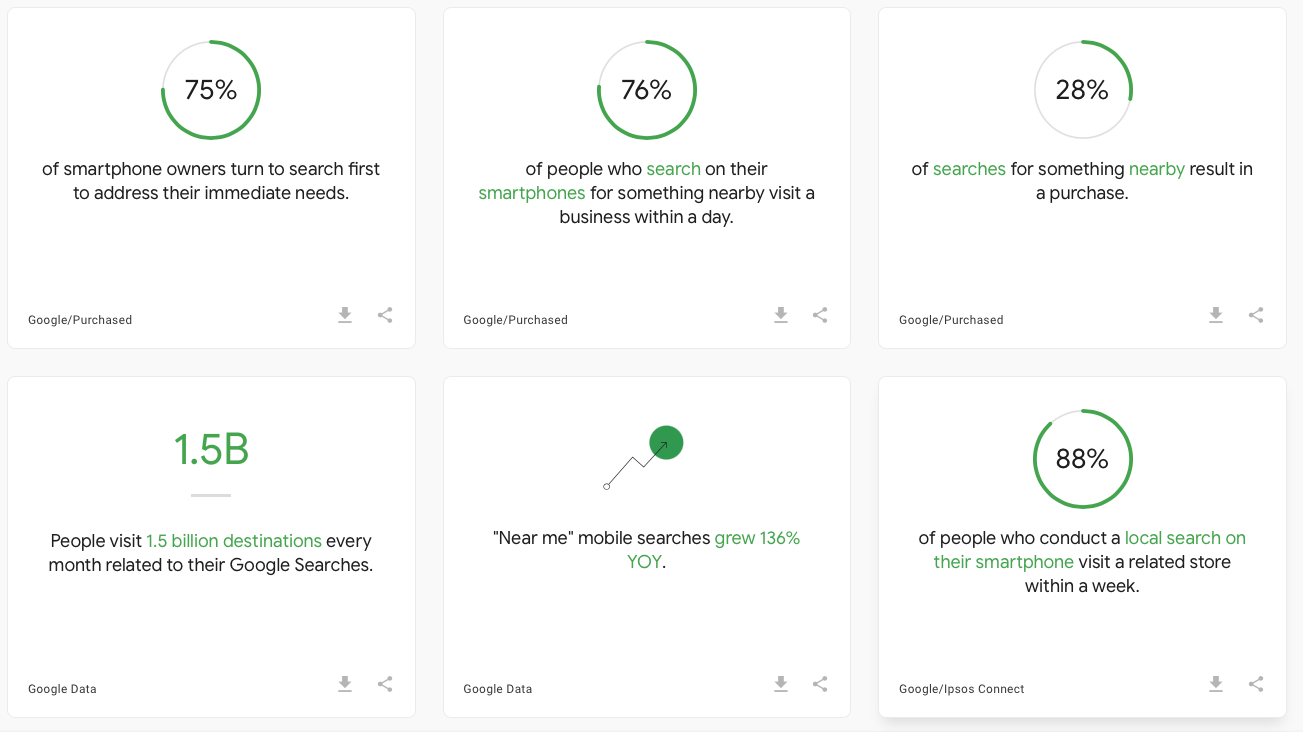Click the 88% circular progress ring
1303x732 pixels.
point(1082,459)
